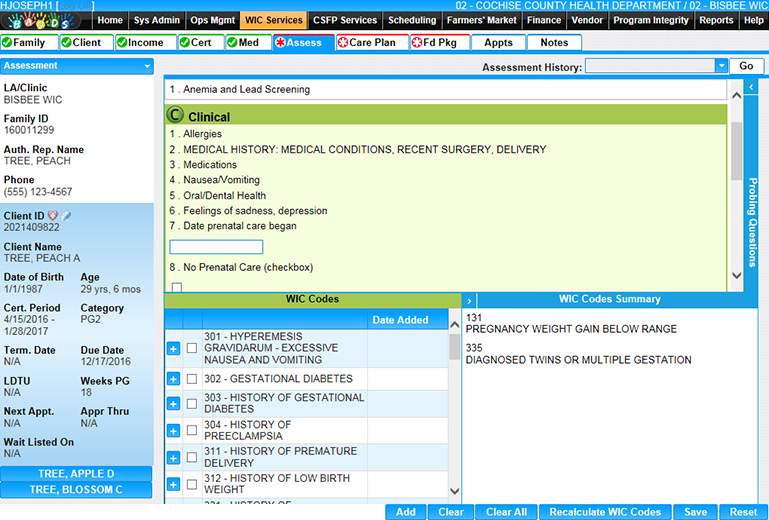
Task: Click the green C Clinical section icon
Action: click(175, 116)
